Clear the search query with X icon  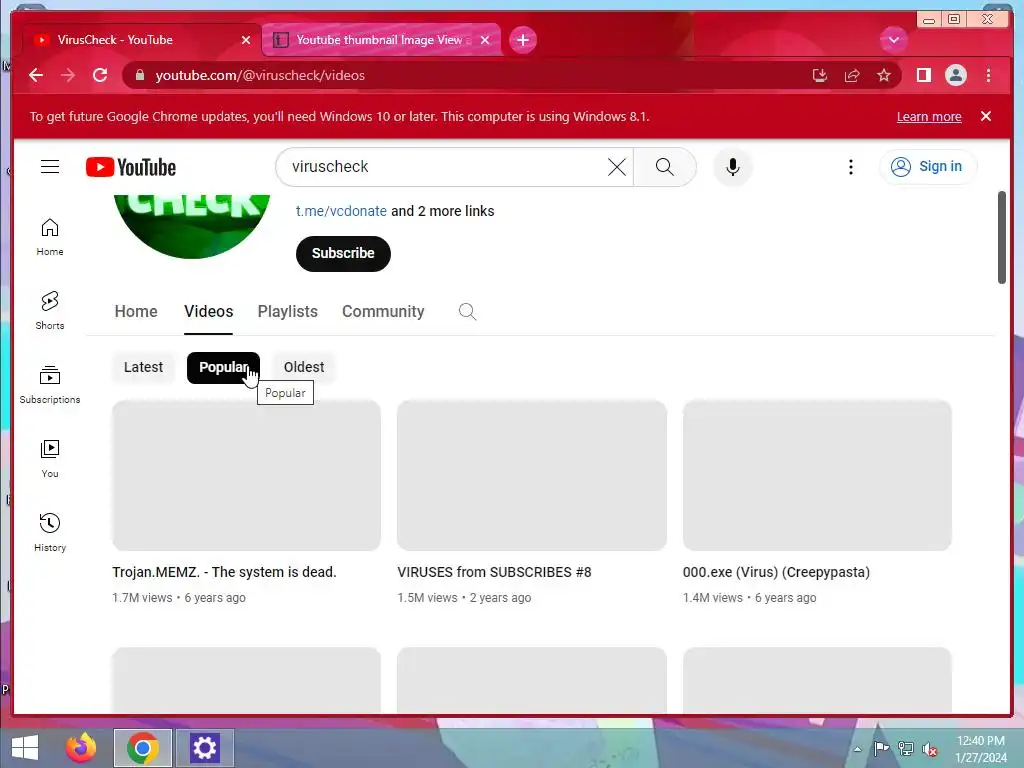616,167
